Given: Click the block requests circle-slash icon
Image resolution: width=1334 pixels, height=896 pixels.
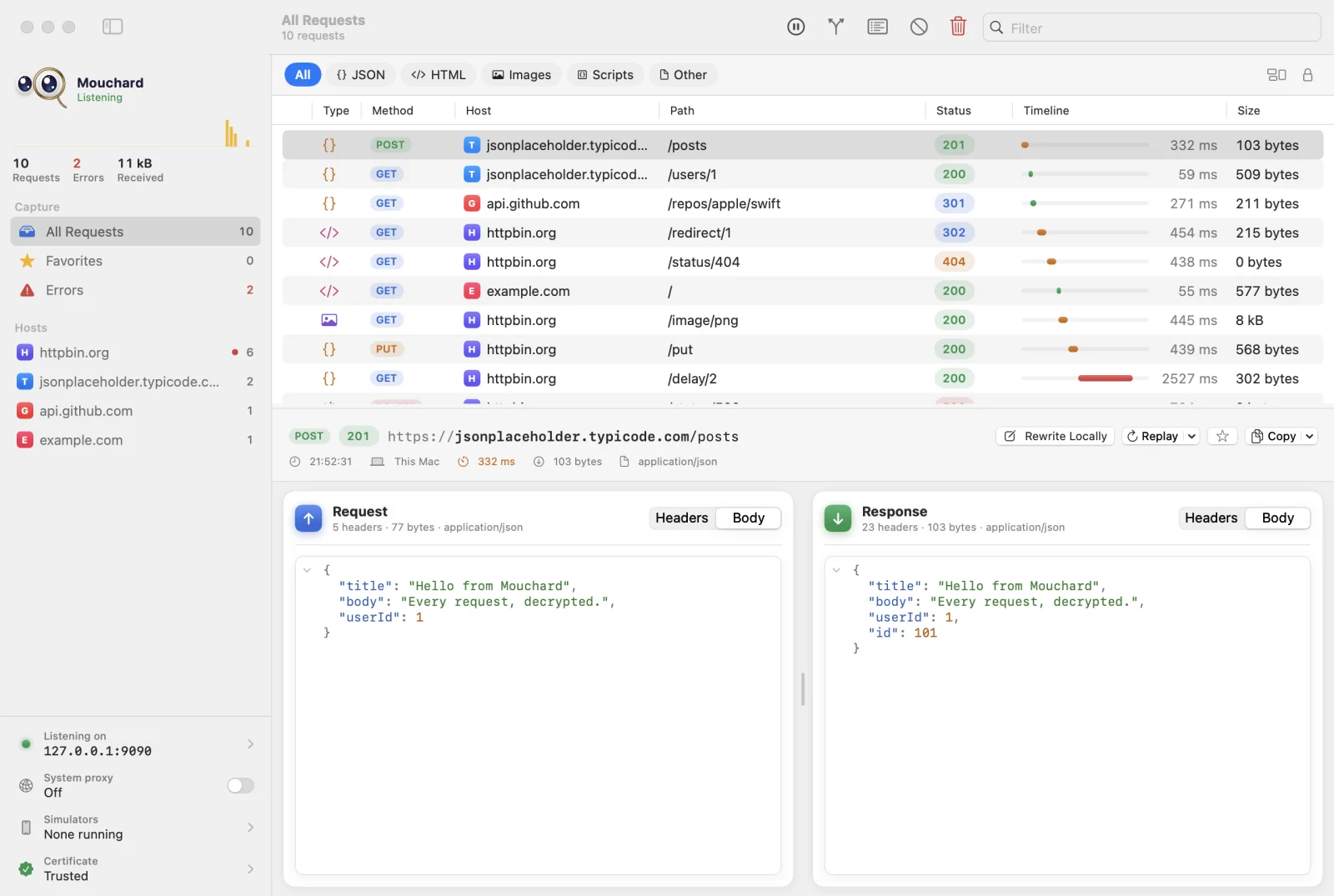Looking at the screenshot, I should (x=919, y=28).
